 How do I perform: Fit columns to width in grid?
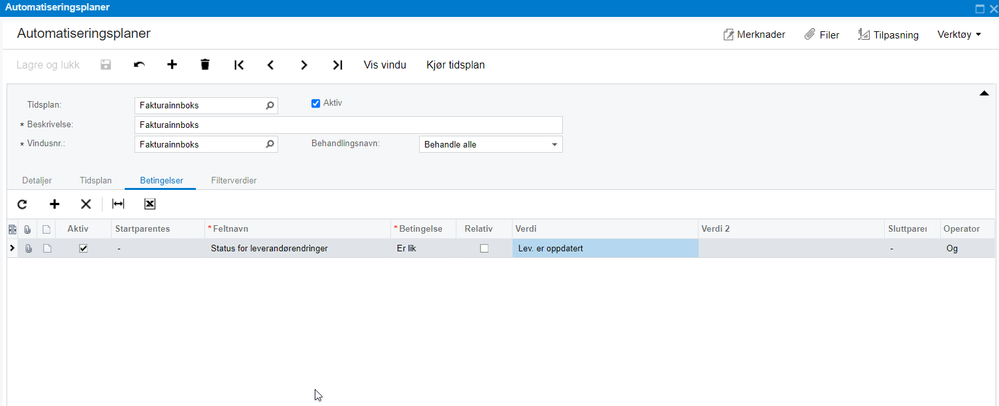pos(118,204)
